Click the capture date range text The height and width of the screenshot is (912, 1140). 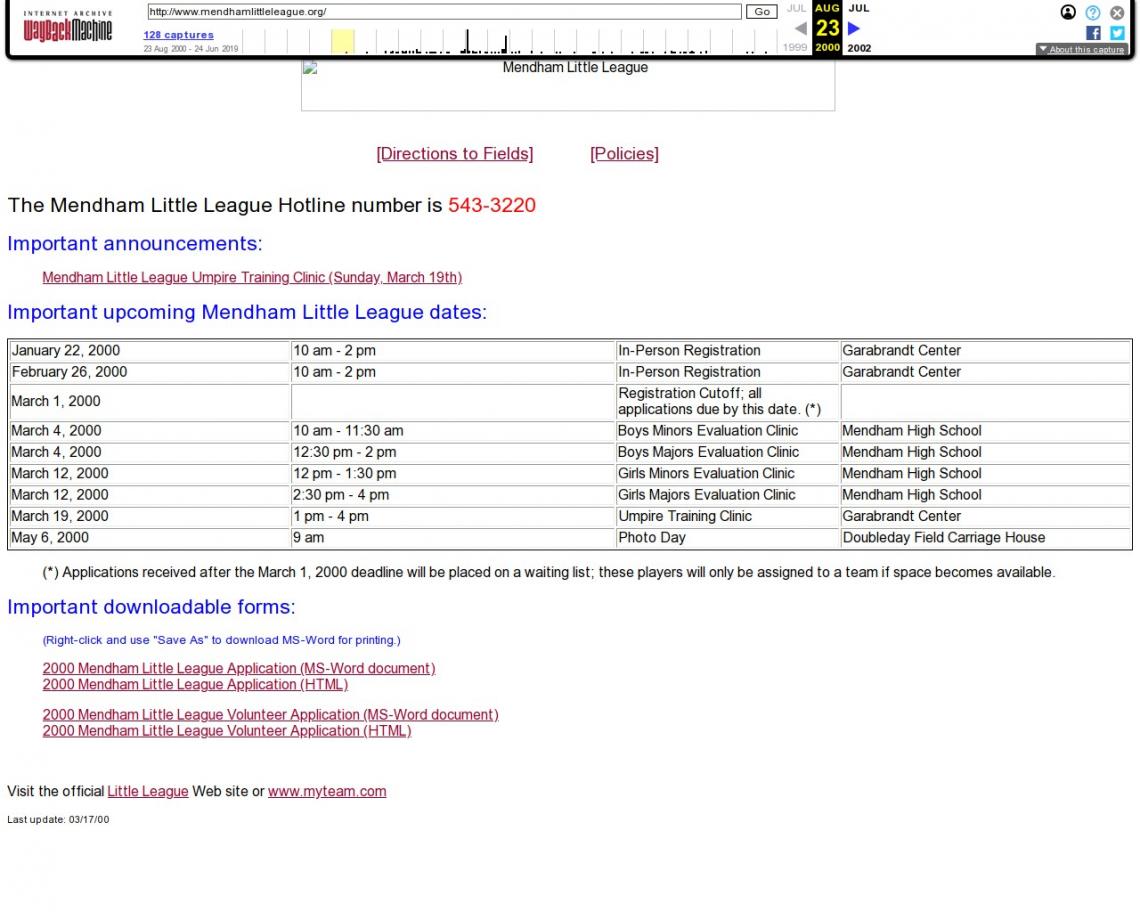point(190,49)
